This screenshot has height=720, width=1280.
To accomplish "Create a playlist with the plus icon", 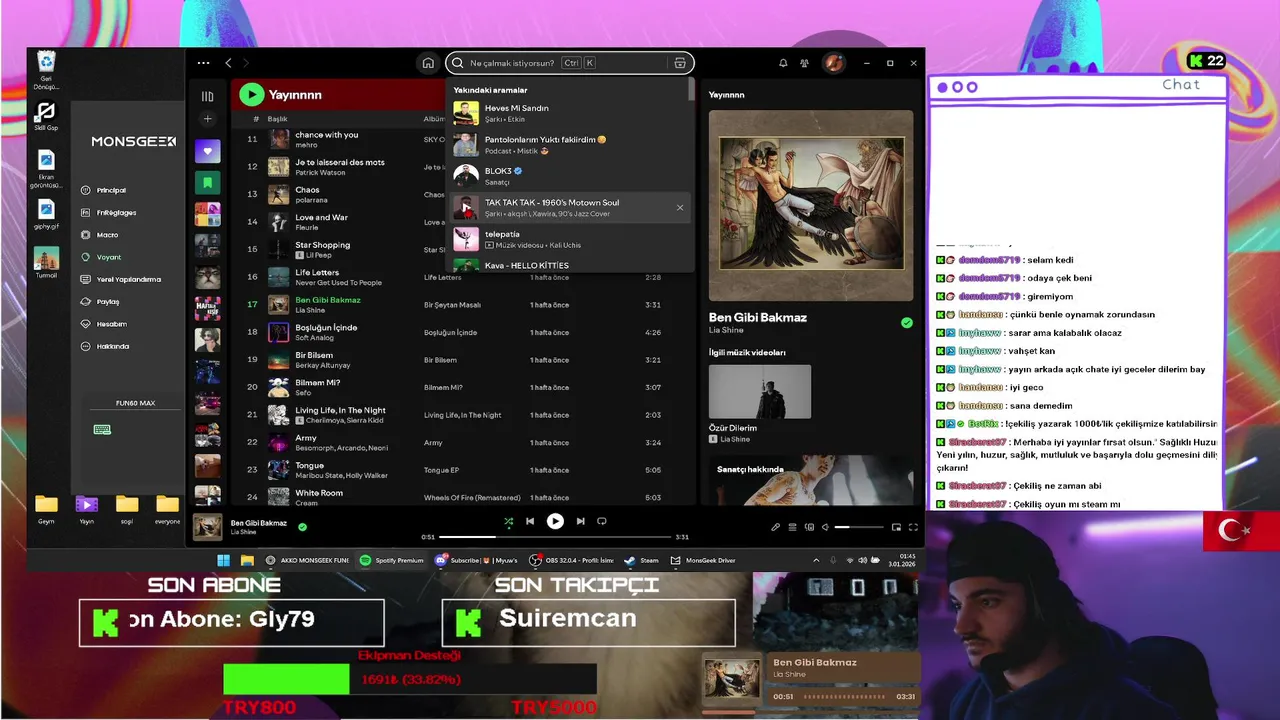I will click(x=207, y=119).
